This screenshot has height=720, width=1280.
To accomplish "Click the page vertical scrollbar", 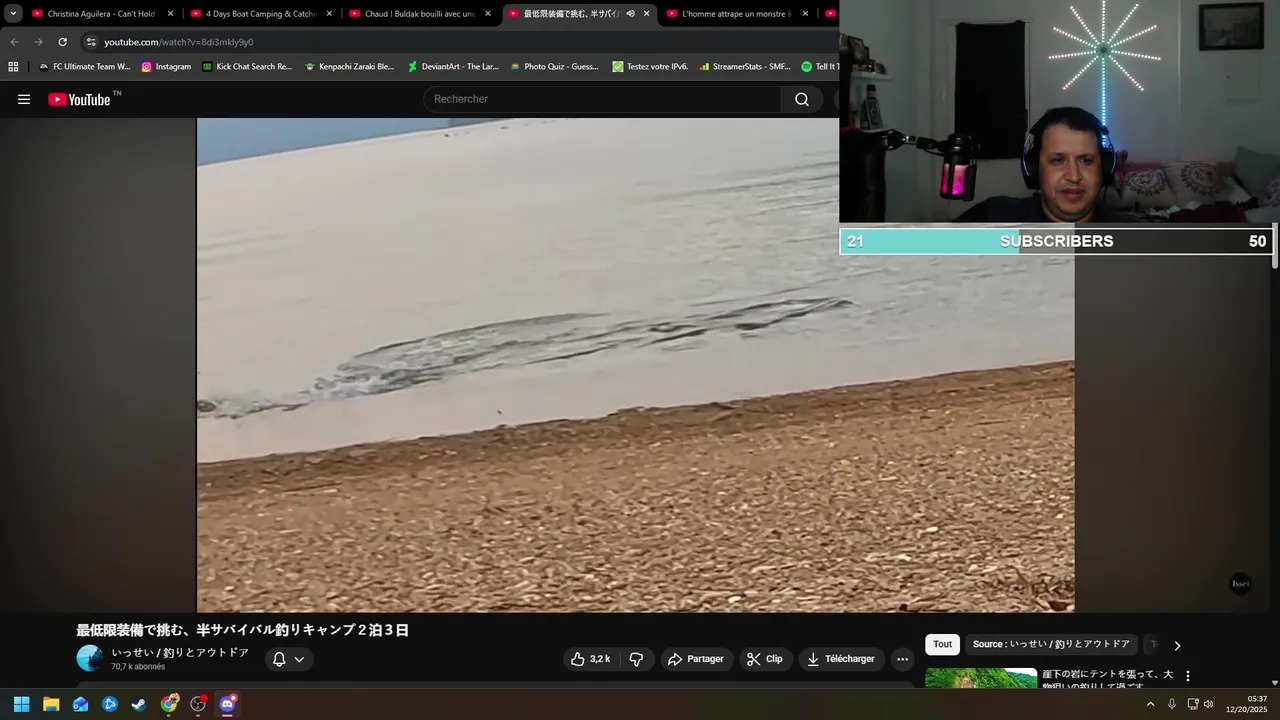I will click(1275, 245).
